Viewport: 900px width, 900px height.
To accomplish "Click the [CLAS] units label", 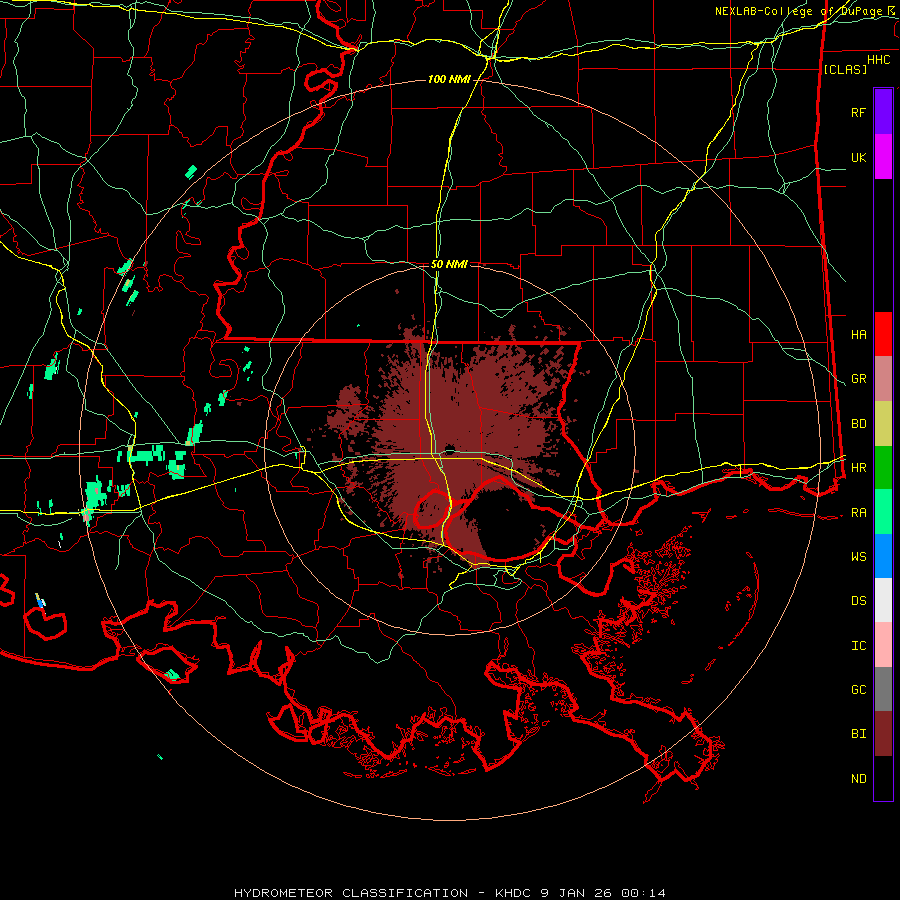I will pyautogui.click(x=845, y=69).
